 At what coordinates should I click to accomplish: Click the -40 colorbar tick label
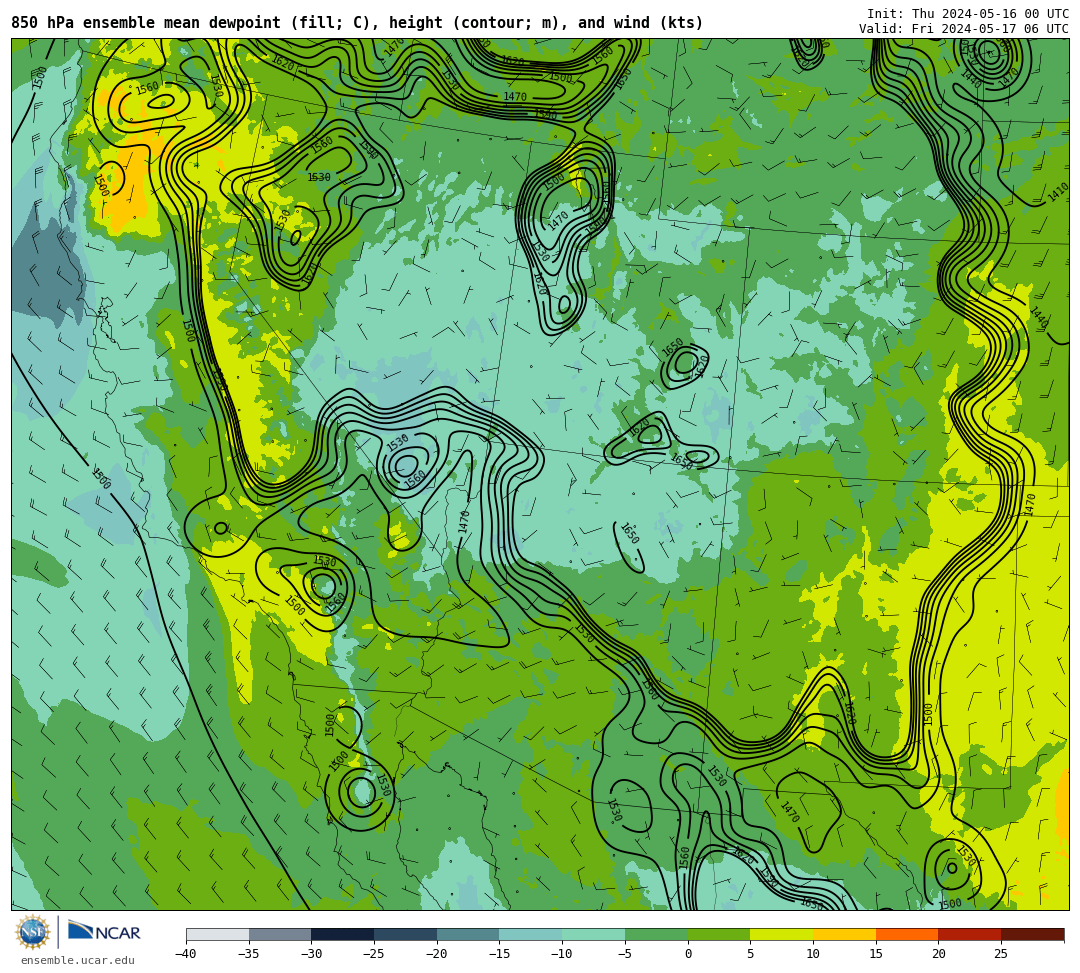[x=186, y=954]
